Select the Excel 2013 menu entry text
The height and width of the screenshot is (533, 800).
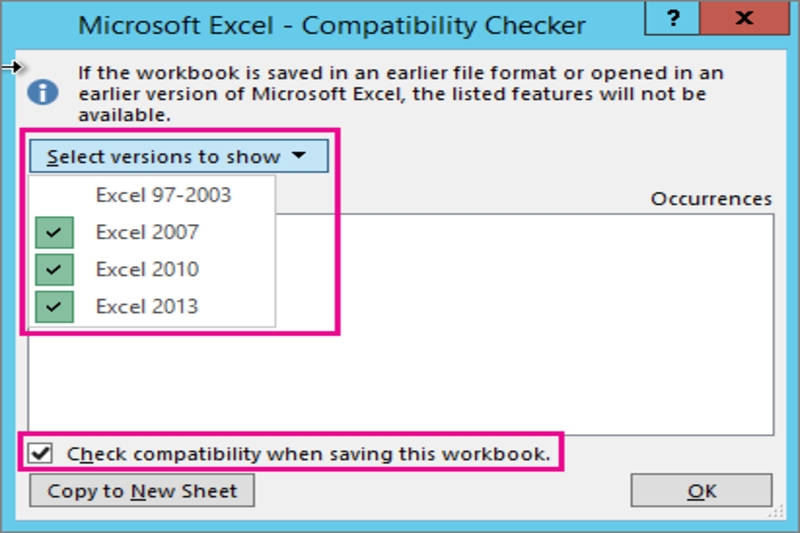(147, 307)
